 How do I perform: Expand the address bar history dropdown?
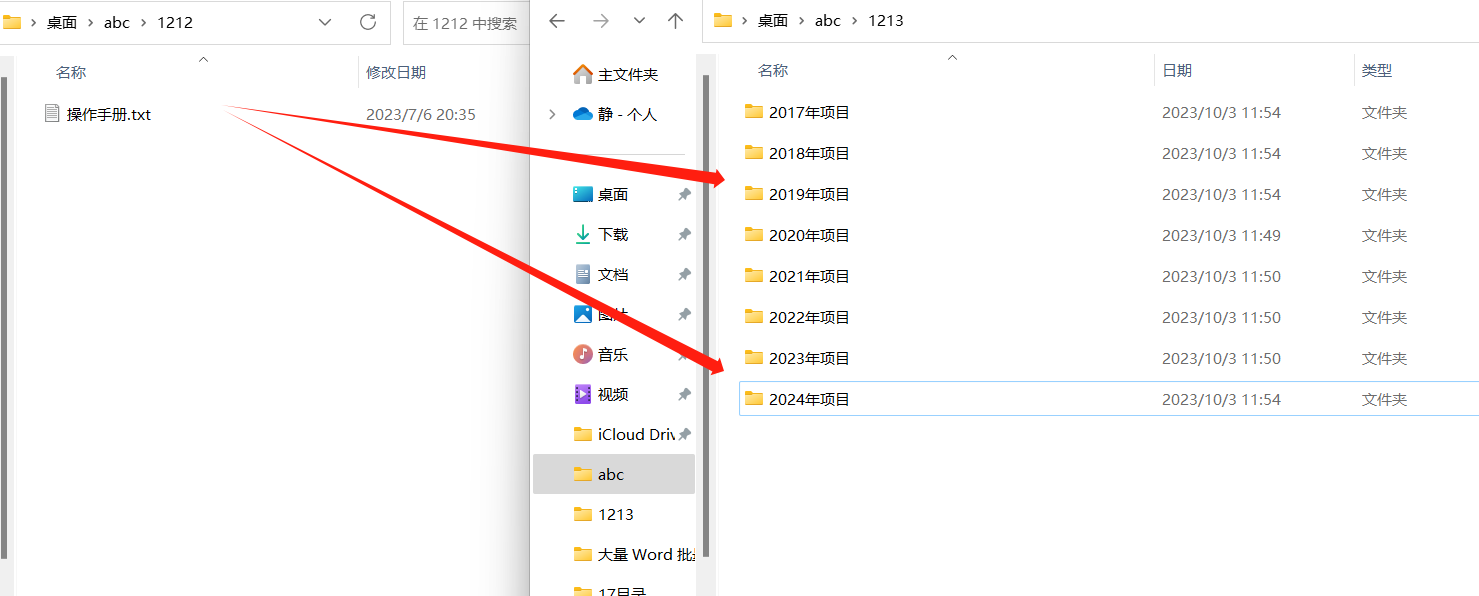coord(324,20)
